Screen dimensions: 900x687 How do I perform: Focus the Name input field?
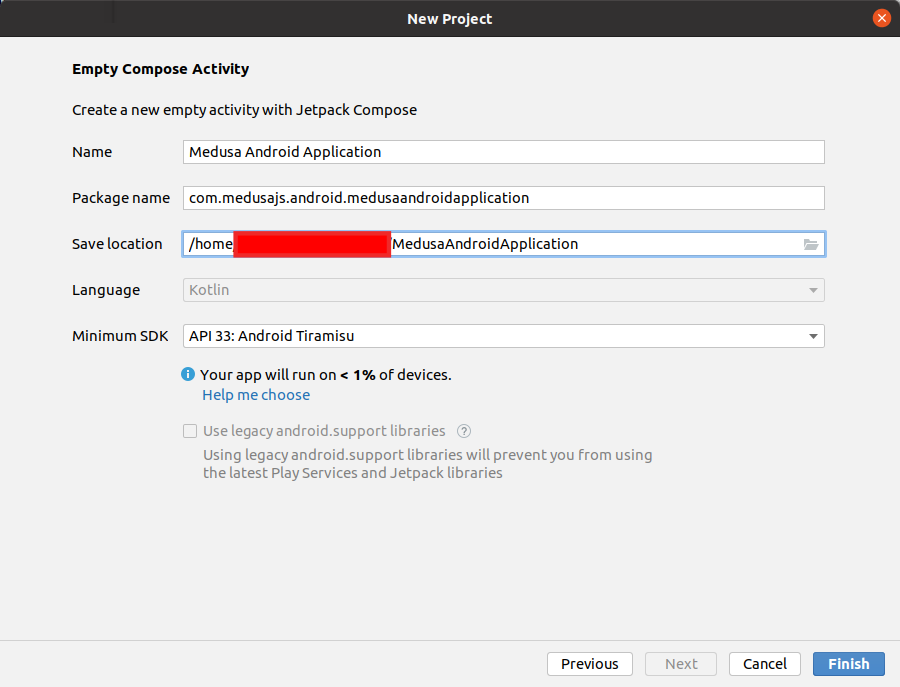(x=504, y=152)
